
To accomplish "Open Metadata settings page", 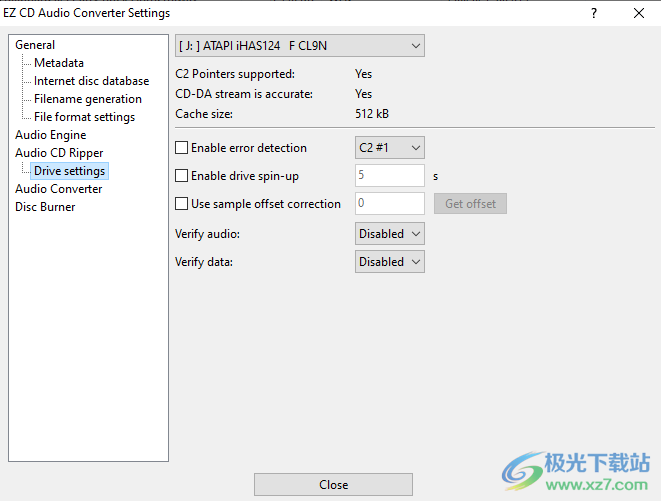I will click(x=59, y=63).
